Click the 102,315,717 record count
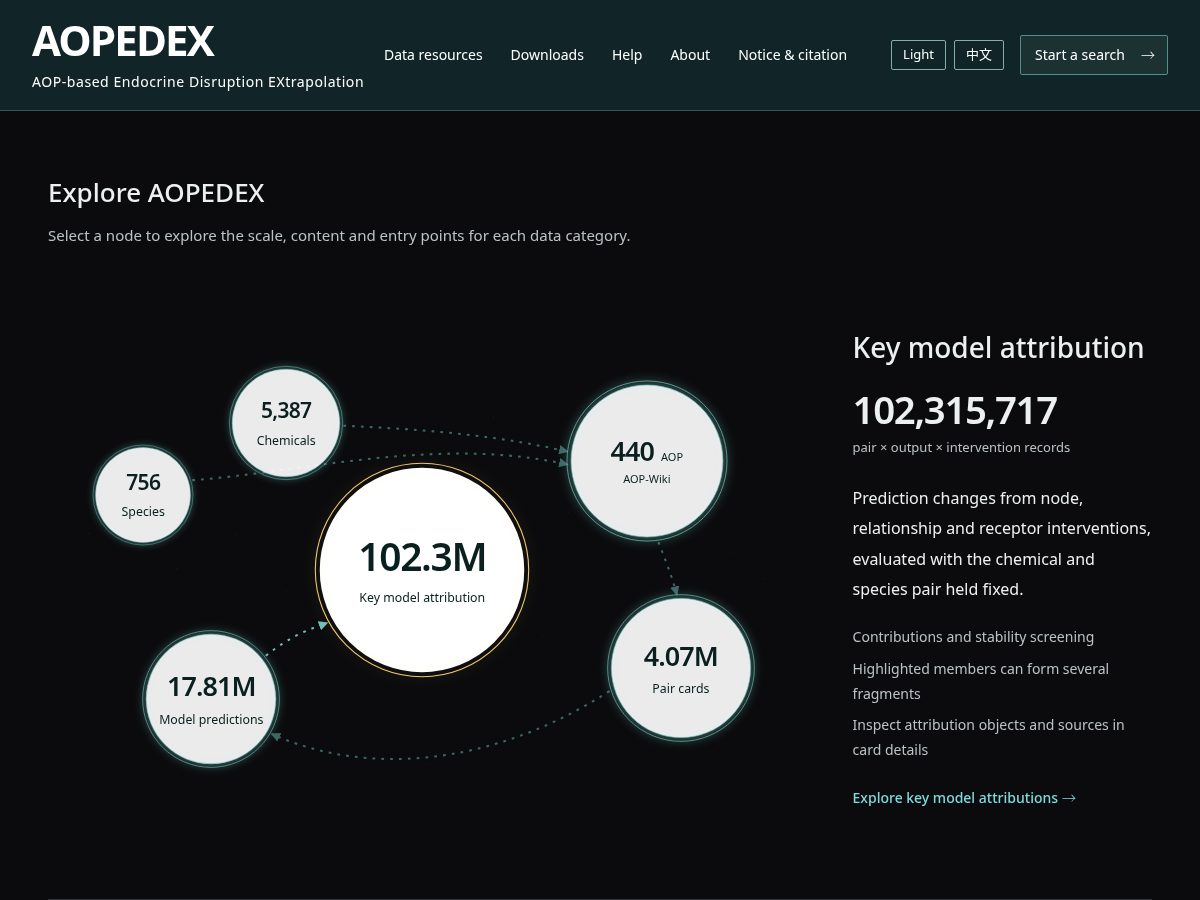The width and height of the screenshot is (1200, 900). click(x=955, y=411)
